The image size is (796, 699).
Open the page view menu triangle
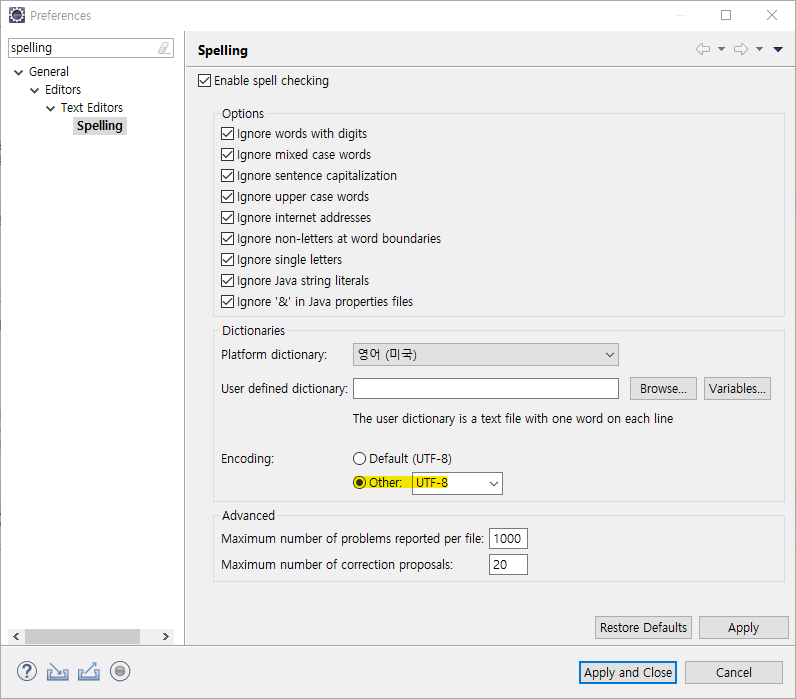778,49
